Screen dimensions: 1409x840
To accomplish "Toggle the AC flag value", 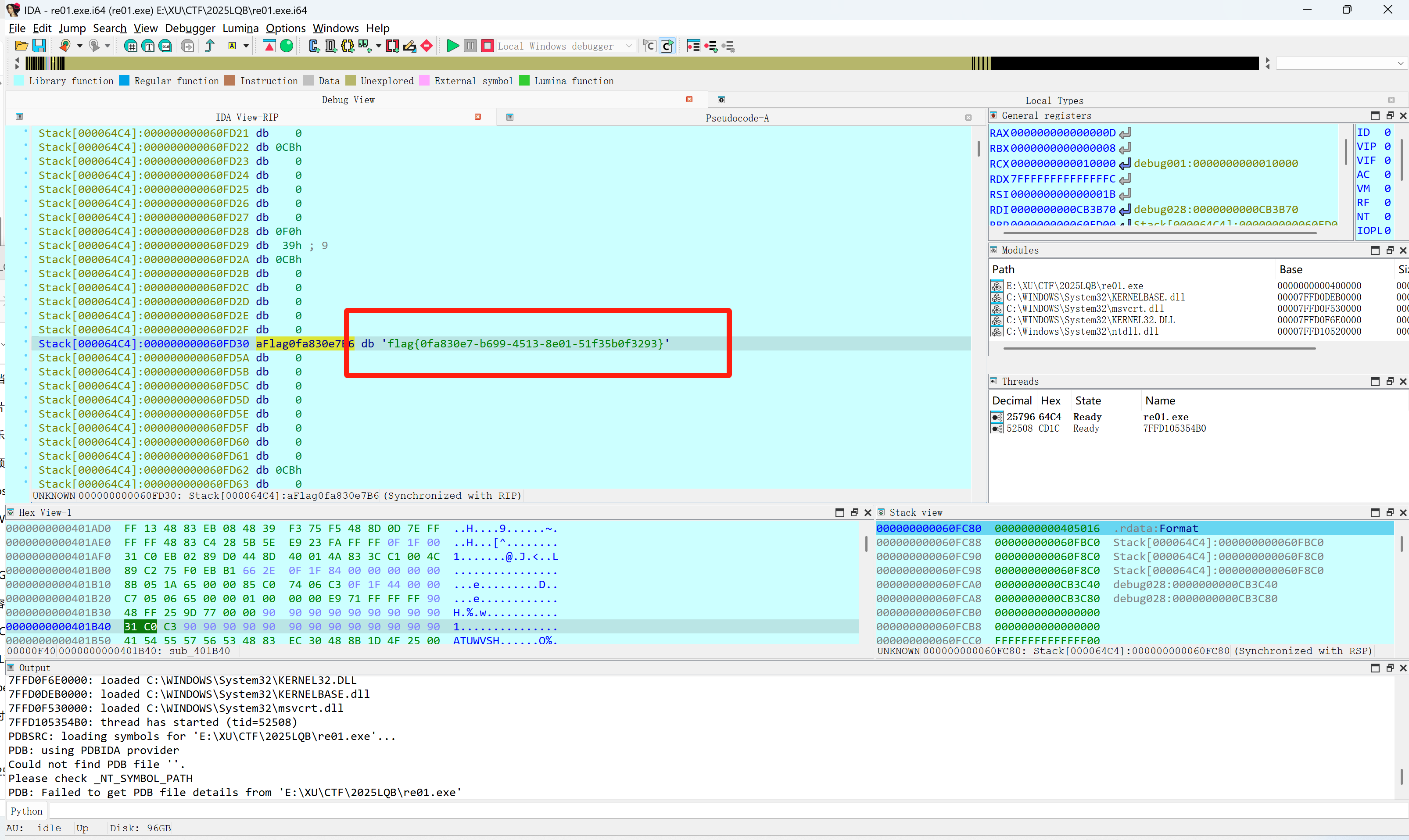I will (1387, 175).
